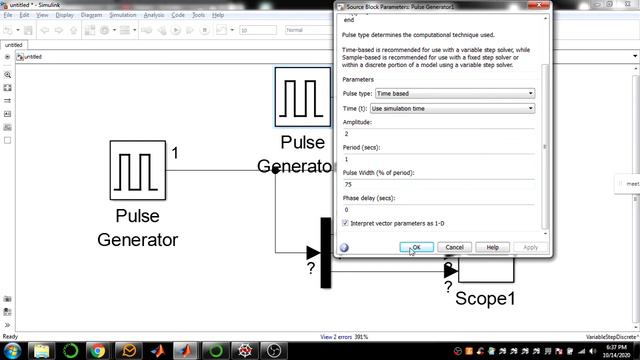Open the Library Browser toolbar icon

(90, 30)
